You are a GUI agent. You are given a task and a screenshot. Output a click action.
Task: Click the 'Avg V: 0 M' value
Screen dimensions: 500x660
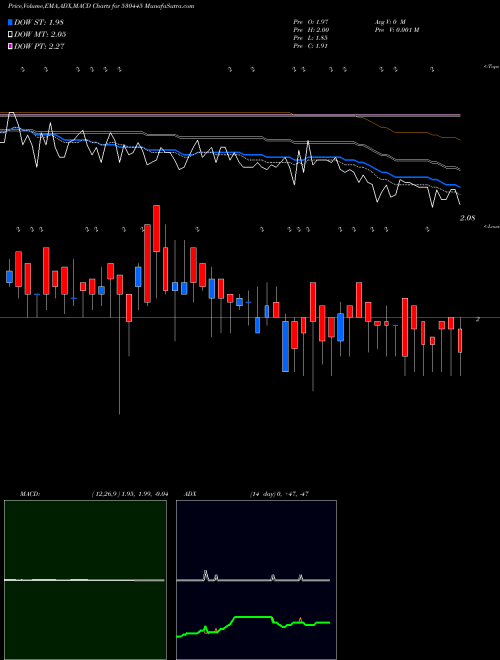390,21
